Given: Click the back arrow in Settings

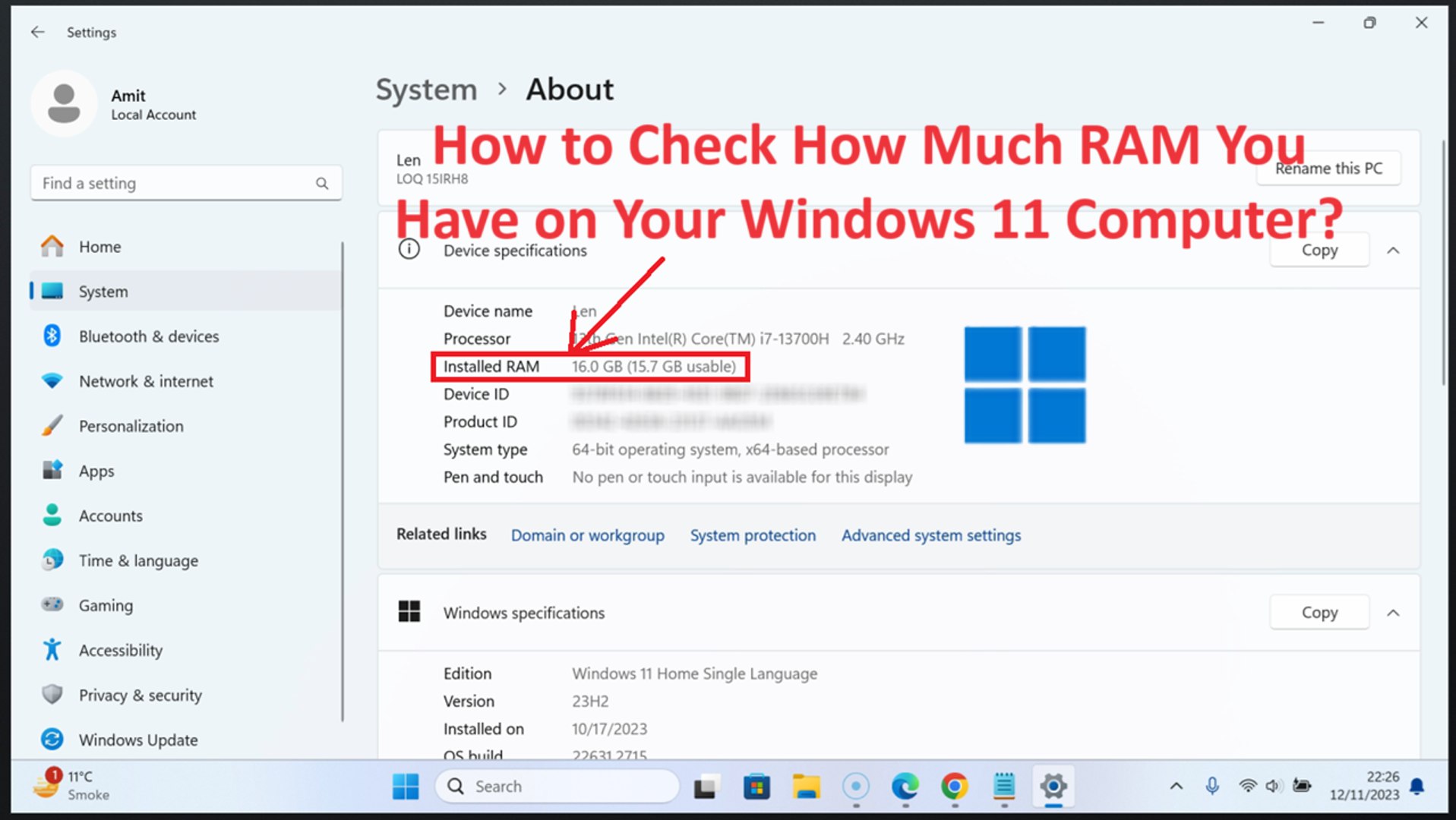Looking at the screenshot, I should [37, 32].
